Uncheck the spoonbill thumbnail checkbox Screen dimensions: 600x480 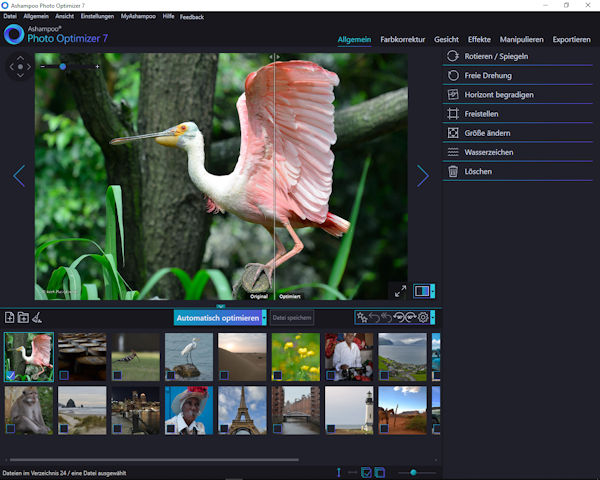tap(11, 375)
